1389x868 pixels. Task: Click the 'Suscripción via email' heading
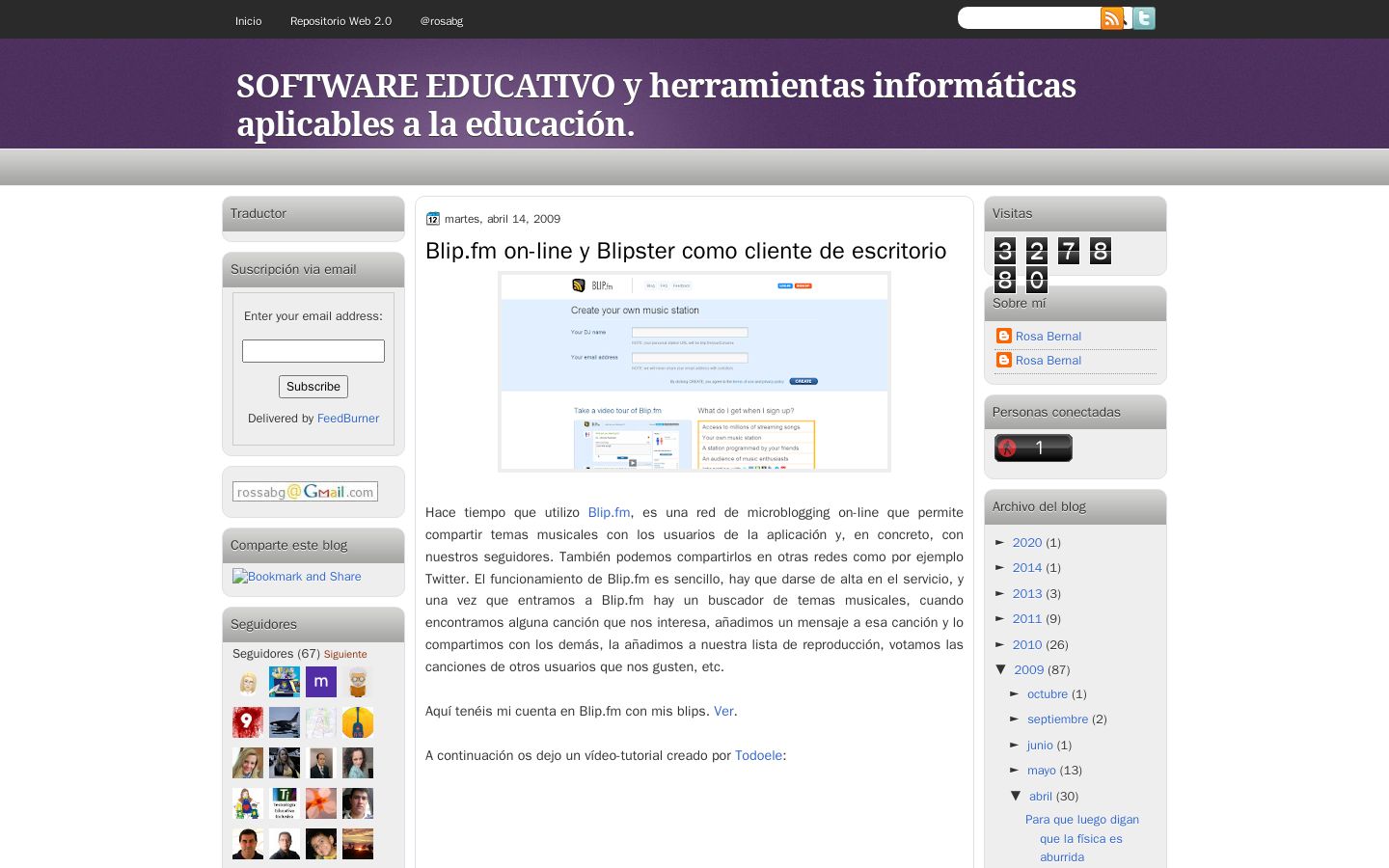[x=293, y=269]
